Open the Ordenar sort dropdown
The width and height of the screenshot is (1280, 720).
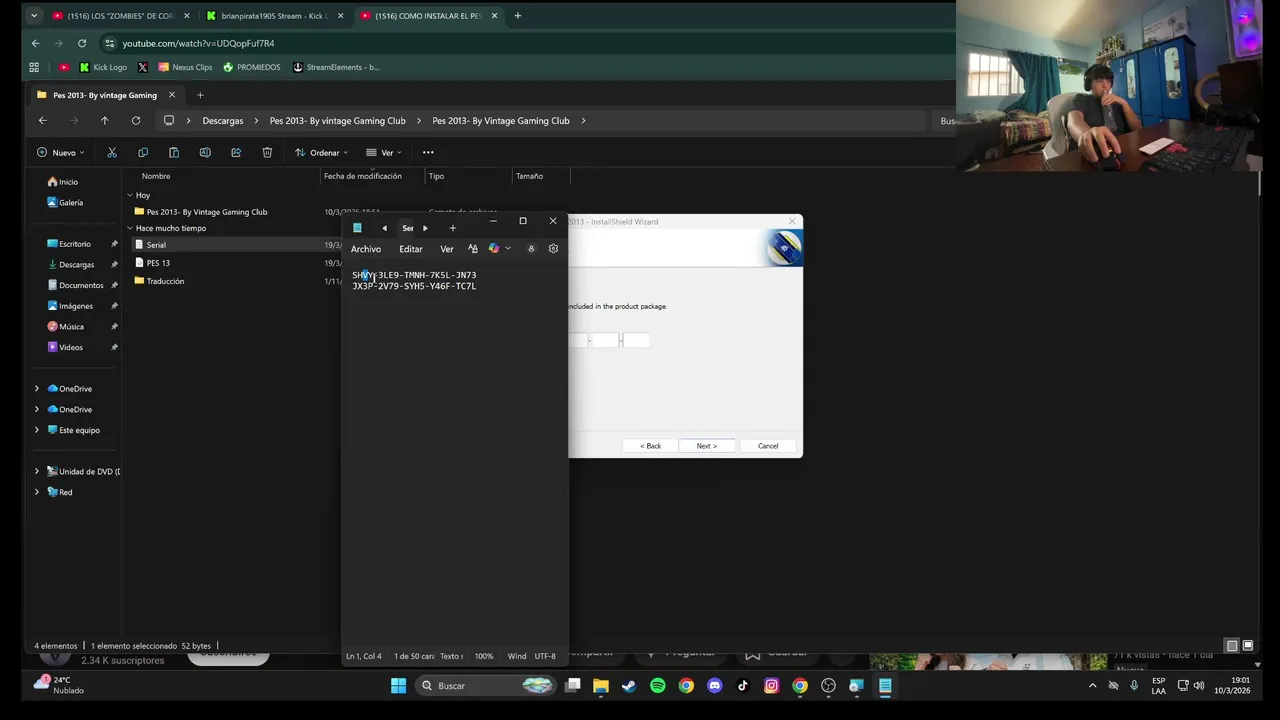[321, 152]
